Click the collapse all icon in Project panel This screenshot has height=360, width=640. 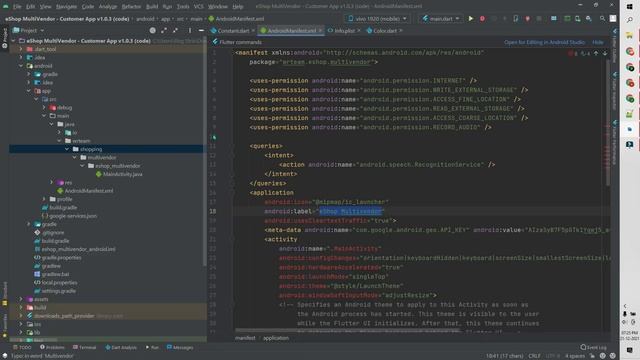(175, 30)
